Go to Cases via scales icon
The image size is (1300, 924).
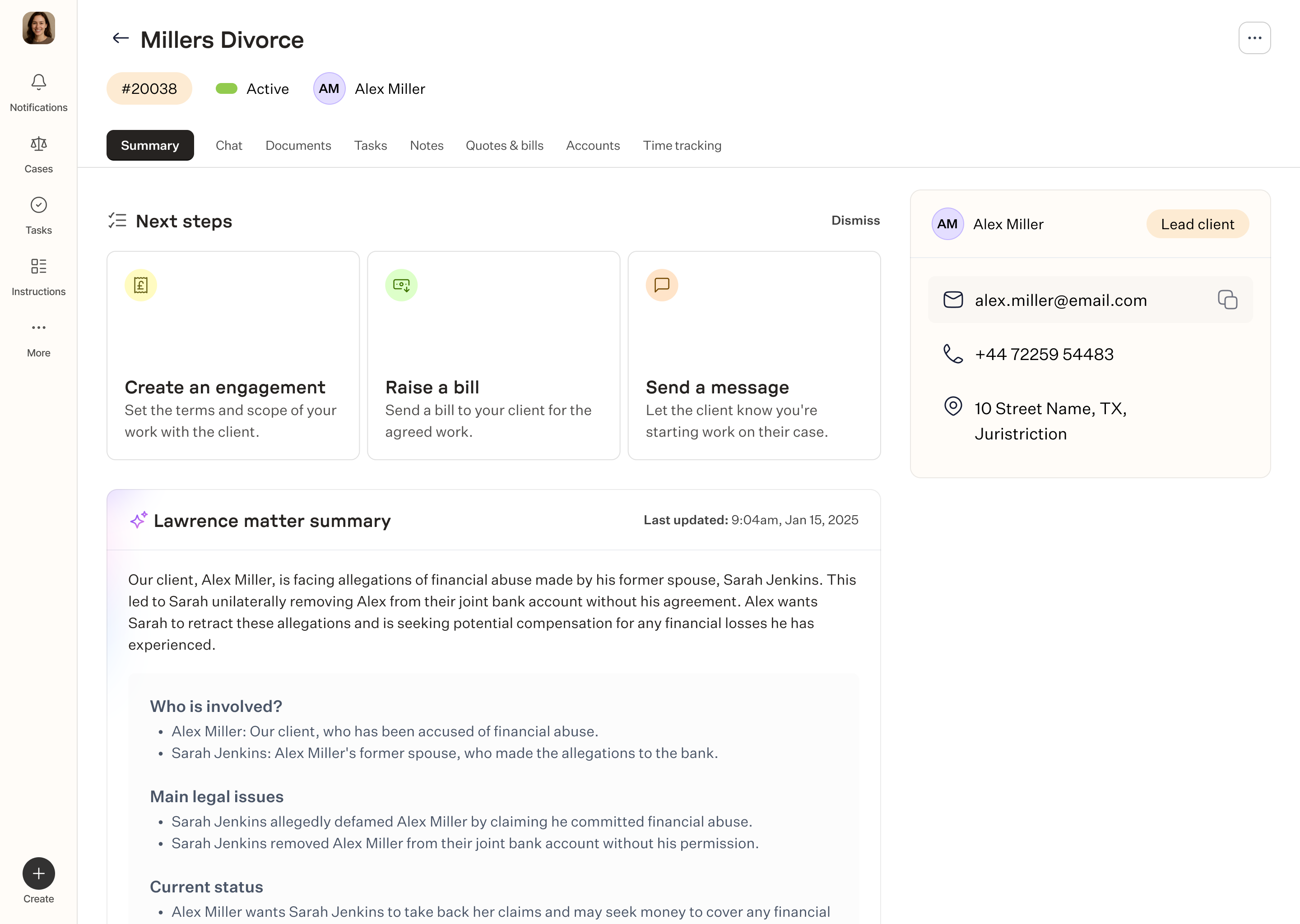tap(39, 144)
